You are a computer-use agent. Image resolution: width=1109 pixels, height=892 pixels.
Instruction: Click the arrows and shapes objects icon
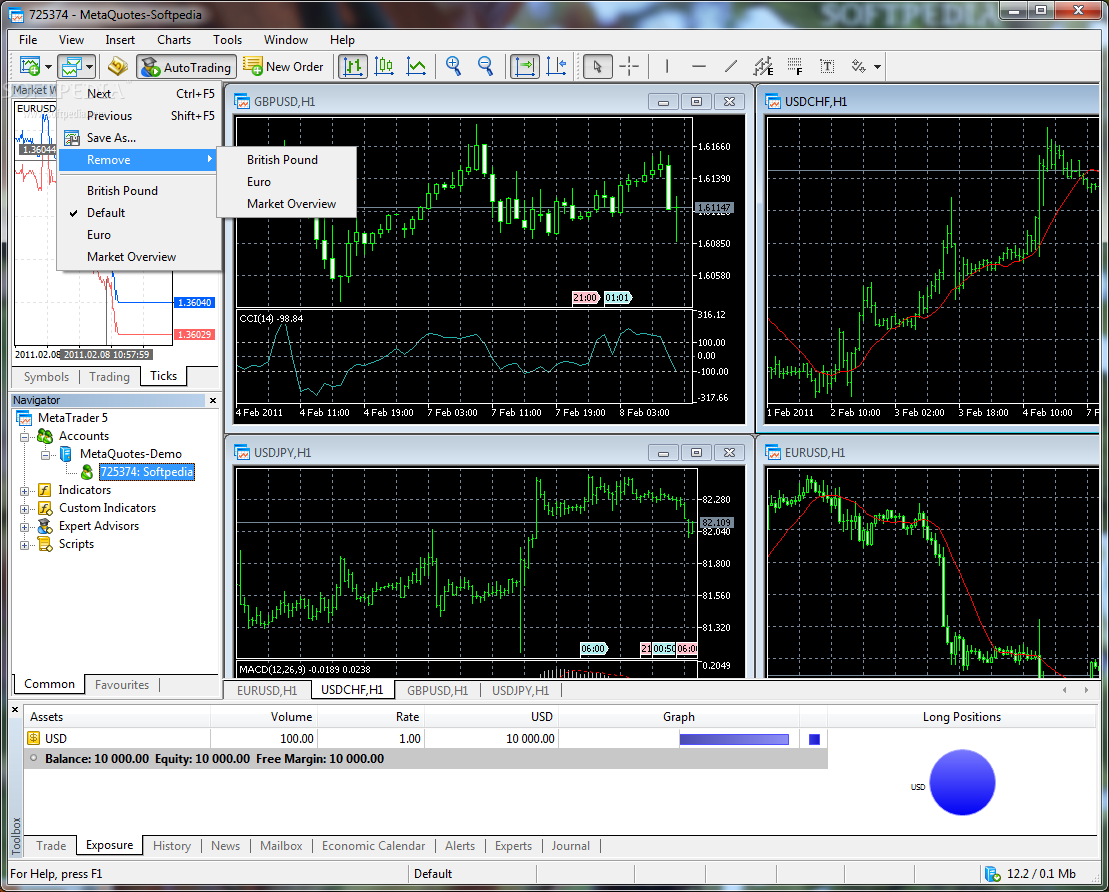[x=859, y=66]
